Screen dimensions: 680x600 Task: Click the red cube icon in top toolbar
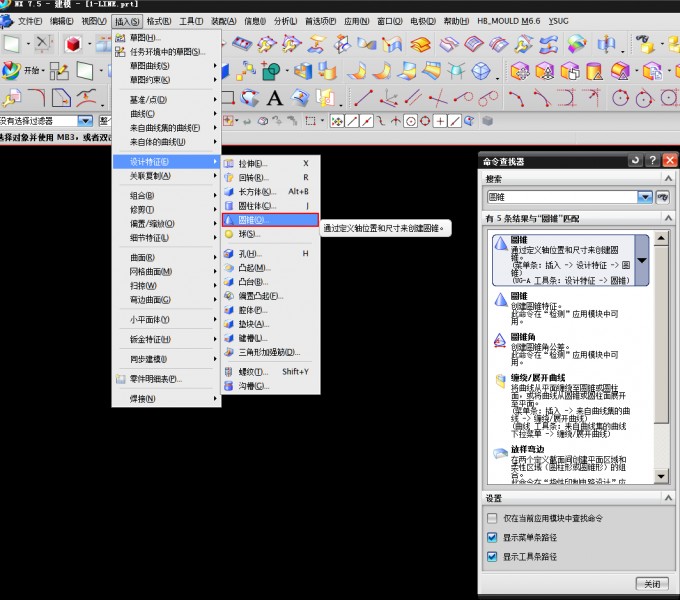pyautogui.click(x=73, y=44)
